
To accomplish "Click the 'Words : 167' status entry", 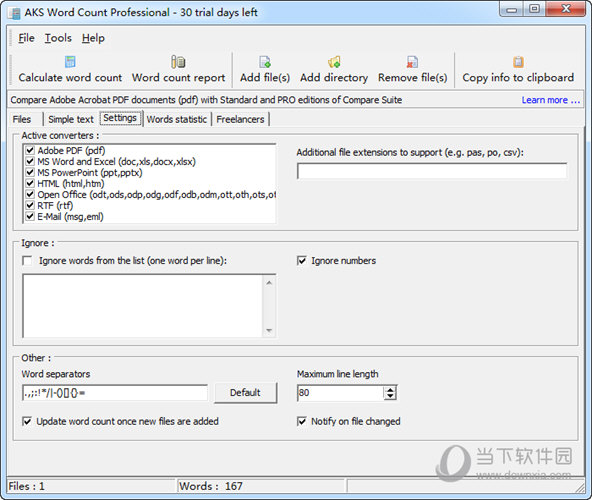I will 211,486.
